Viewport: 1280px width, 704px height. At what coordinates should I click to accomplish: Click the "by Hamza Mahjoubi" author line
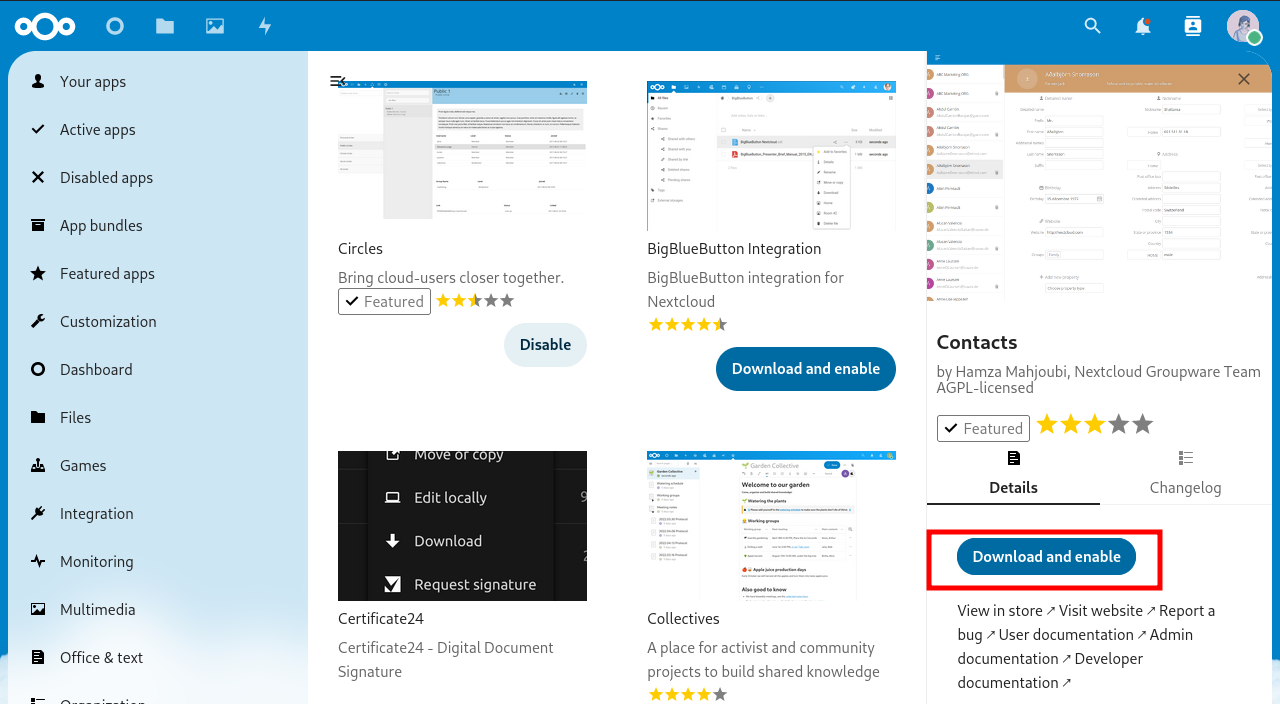1099,372
